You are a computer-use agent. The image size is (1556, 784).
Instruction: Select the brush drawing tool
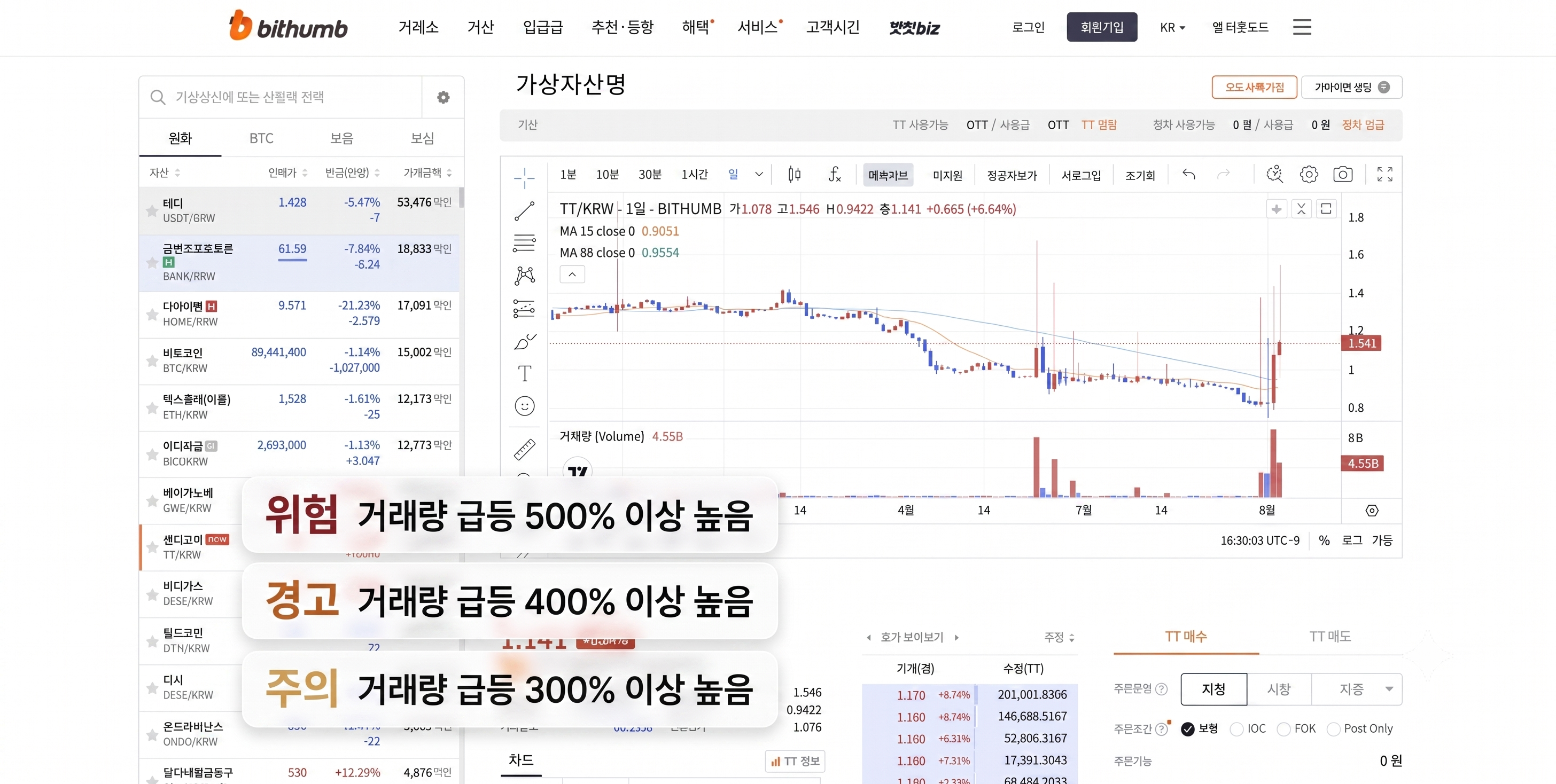(x=524, y=342)
